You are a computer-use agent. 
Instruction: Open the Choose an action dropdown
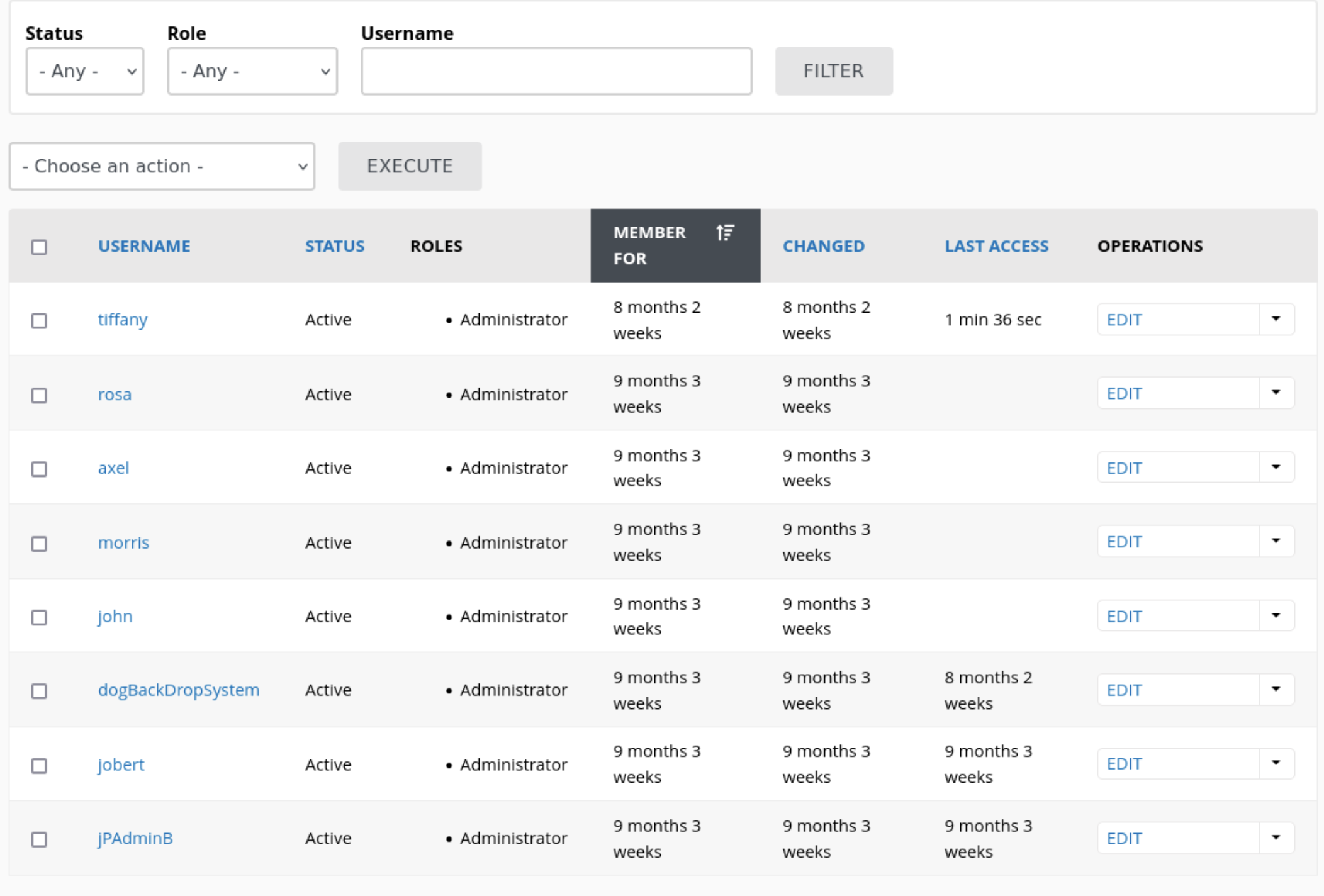[162, 166]
